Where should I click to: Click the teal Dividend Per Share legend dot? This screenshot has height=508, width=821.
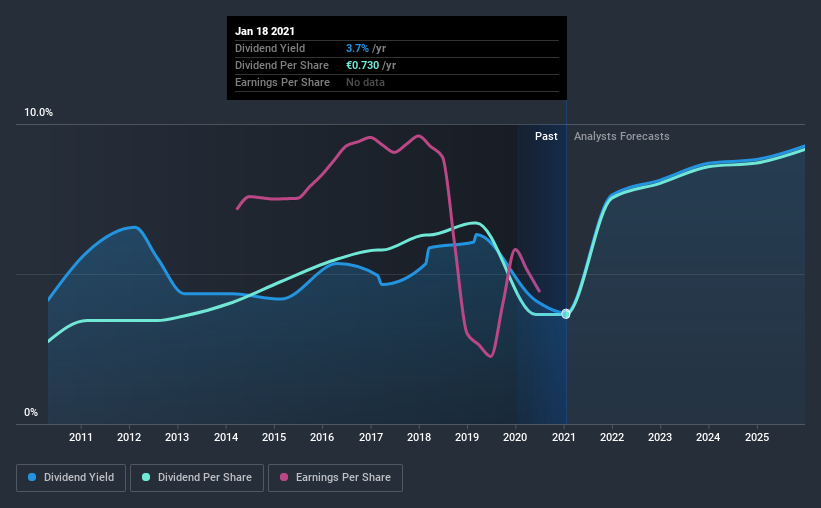click(146, 477)
